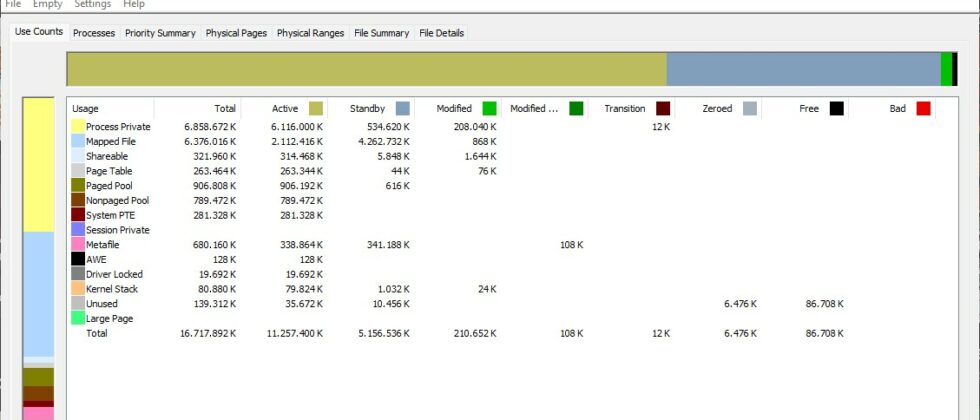Click the red Bad color swatch

pos(924,109)
